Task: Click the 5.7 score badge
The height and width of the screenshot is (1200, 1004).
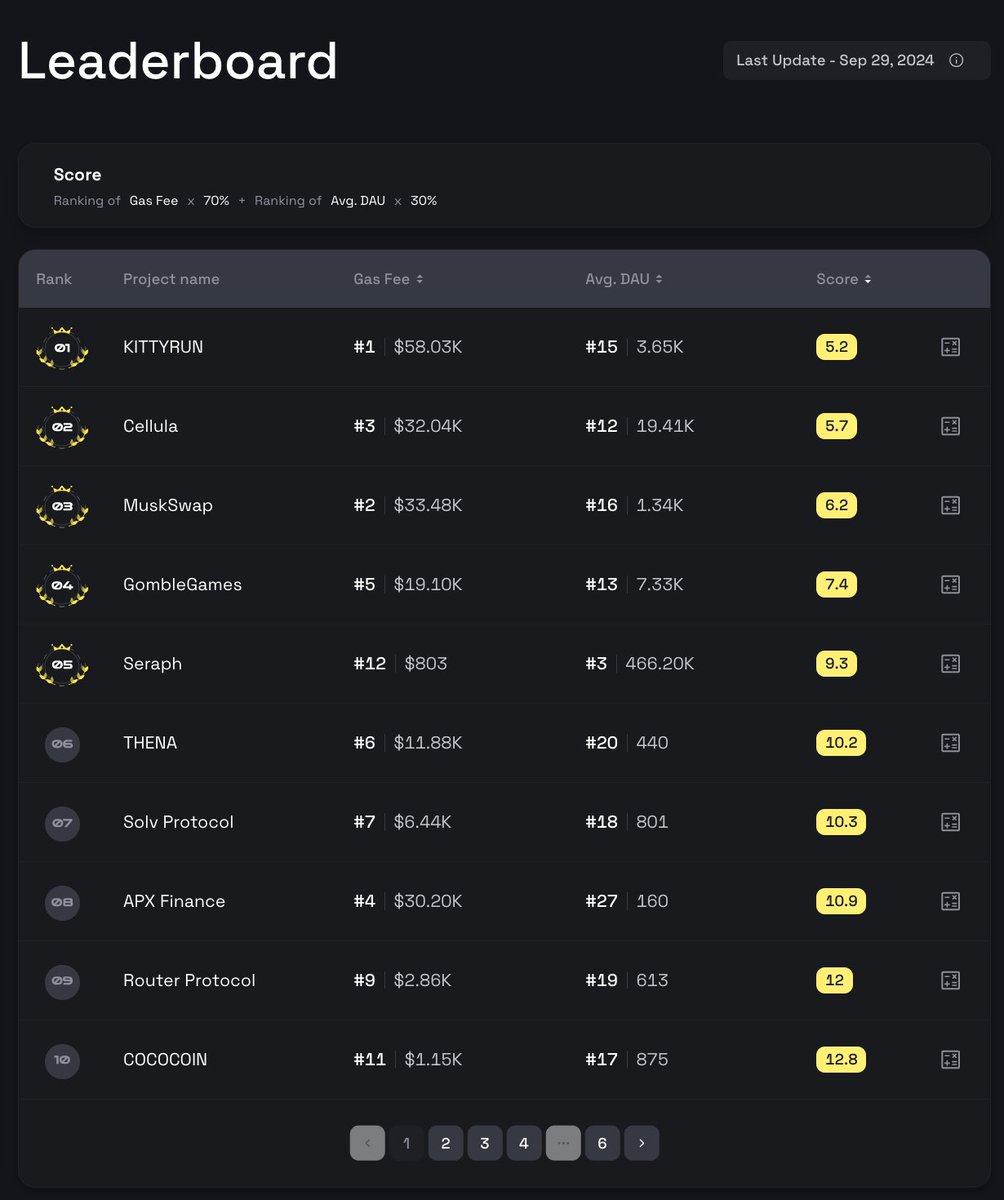Action: (836, 426)
